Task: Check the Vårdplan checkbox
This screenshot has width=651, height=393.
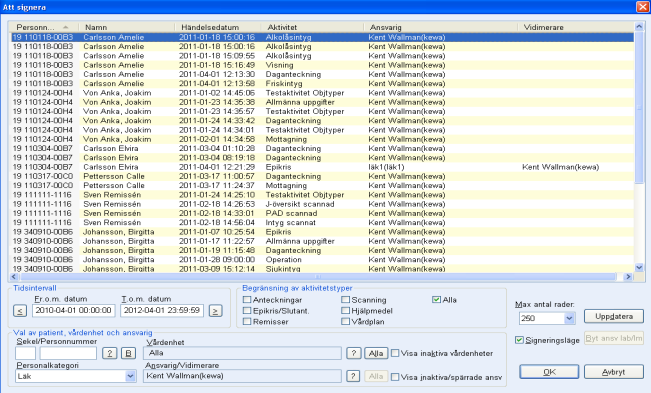Action: [345, 321]
